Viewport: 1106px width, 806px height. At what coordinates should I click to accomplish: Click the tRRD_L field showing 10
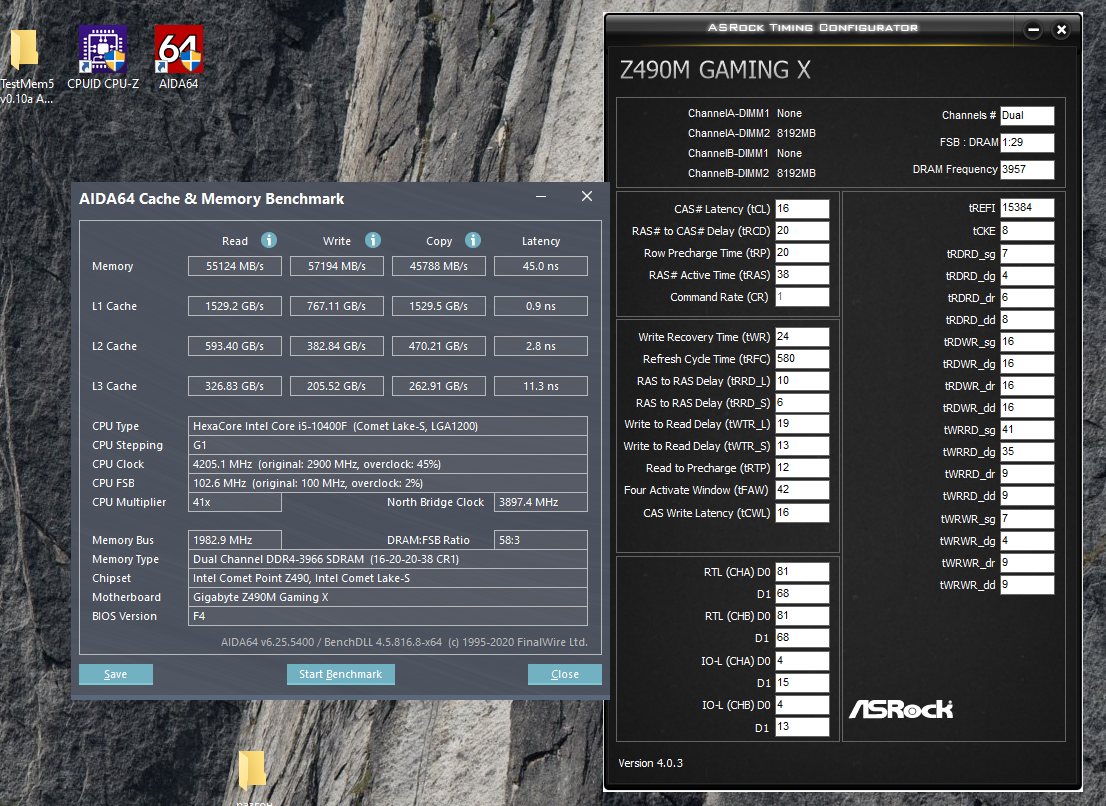pos(802,381)
